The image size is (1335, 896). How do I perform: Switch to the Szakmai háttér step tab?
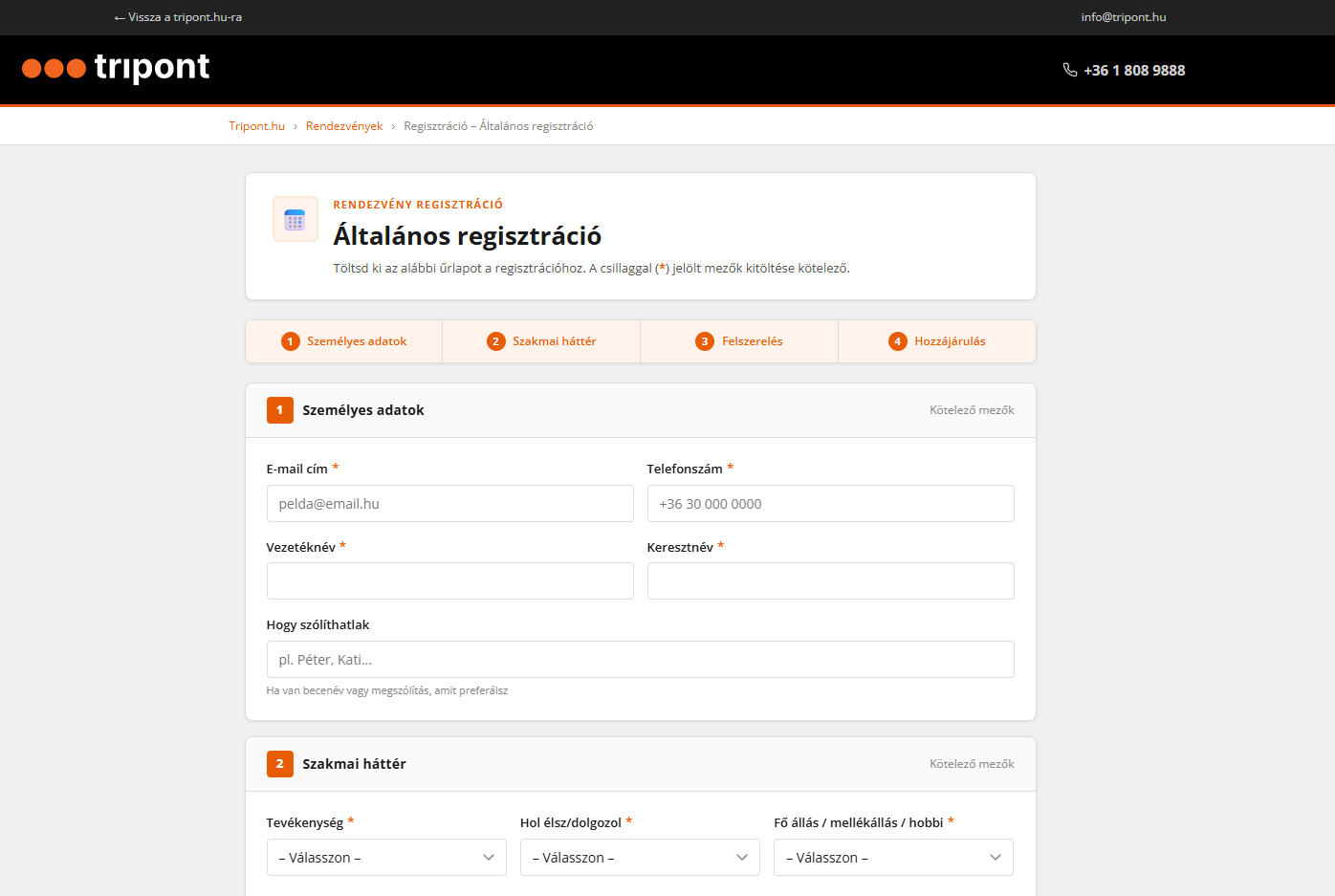541,341
